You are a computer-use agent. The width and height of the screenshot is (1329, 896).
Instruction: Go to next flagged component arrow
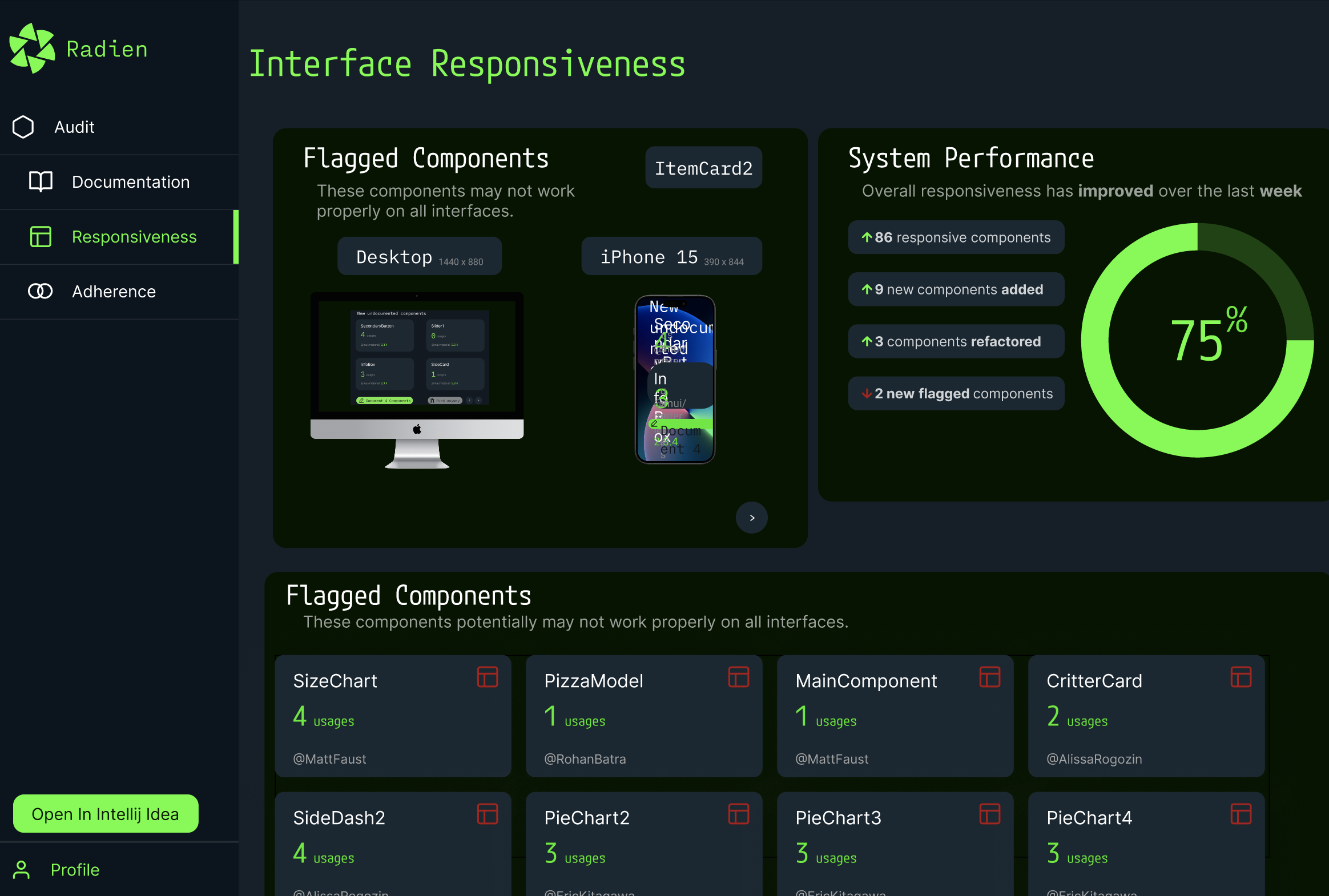click(751, 518)
